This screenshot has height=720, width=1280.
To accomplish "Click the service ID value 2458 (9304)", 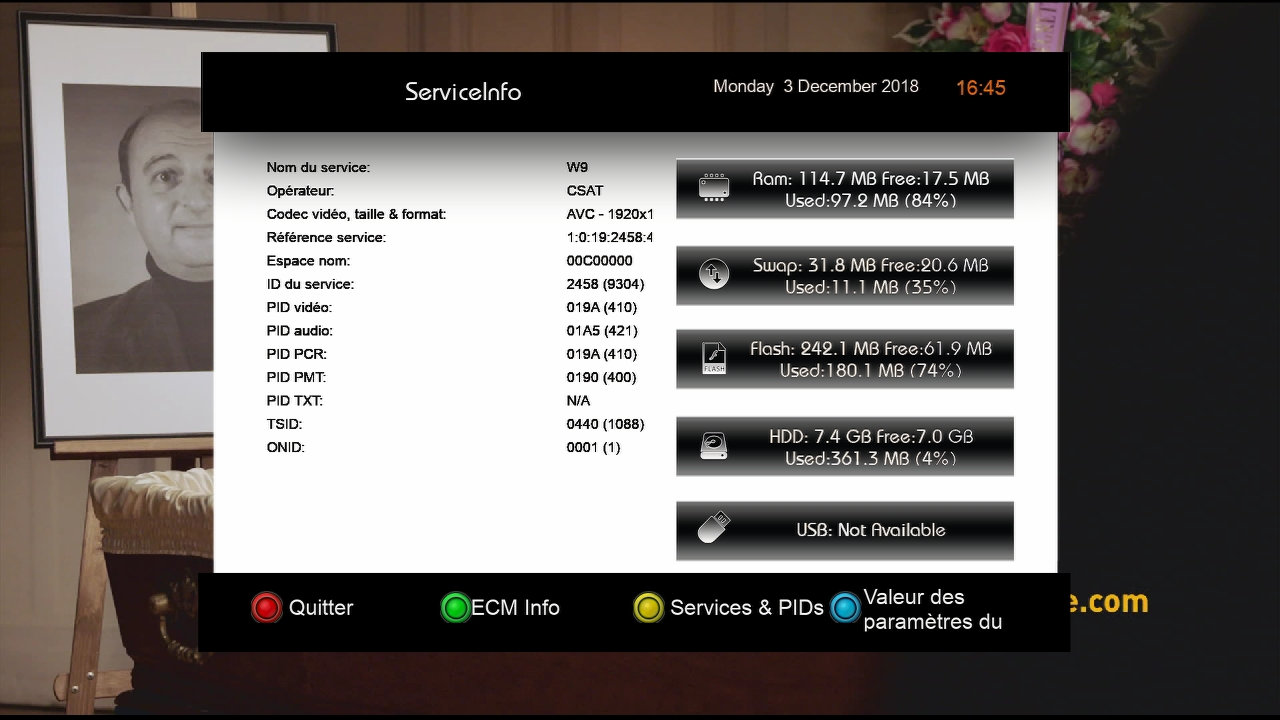I will (605, 284).
